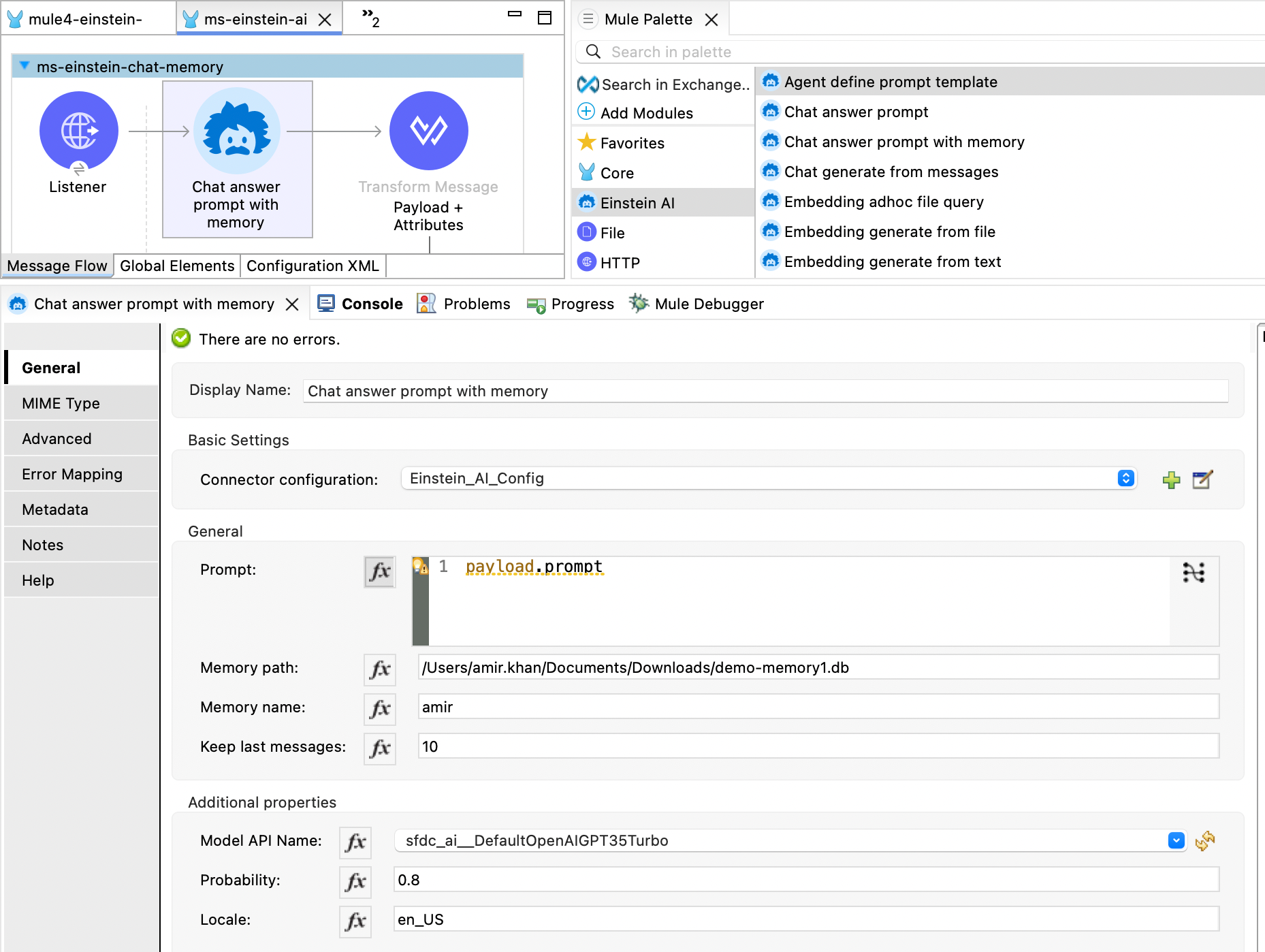This screenshot has width=1265, height=952.
Task: Expand the Model API Name dropdown
Action: pyautogui.click(x=1176, y=841)
